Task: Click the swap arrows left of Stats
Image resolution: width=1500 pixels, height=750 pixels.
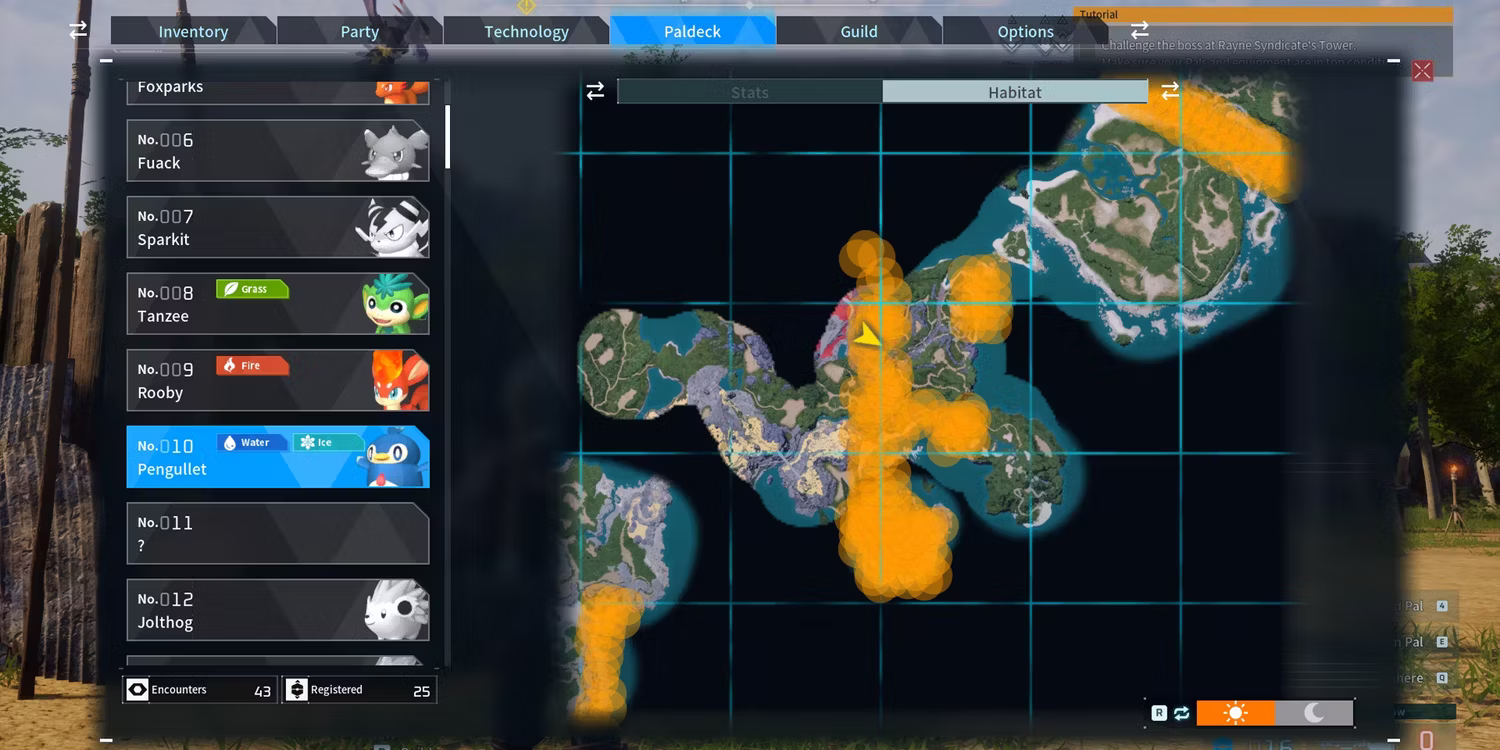Action: tap(595, 91)
